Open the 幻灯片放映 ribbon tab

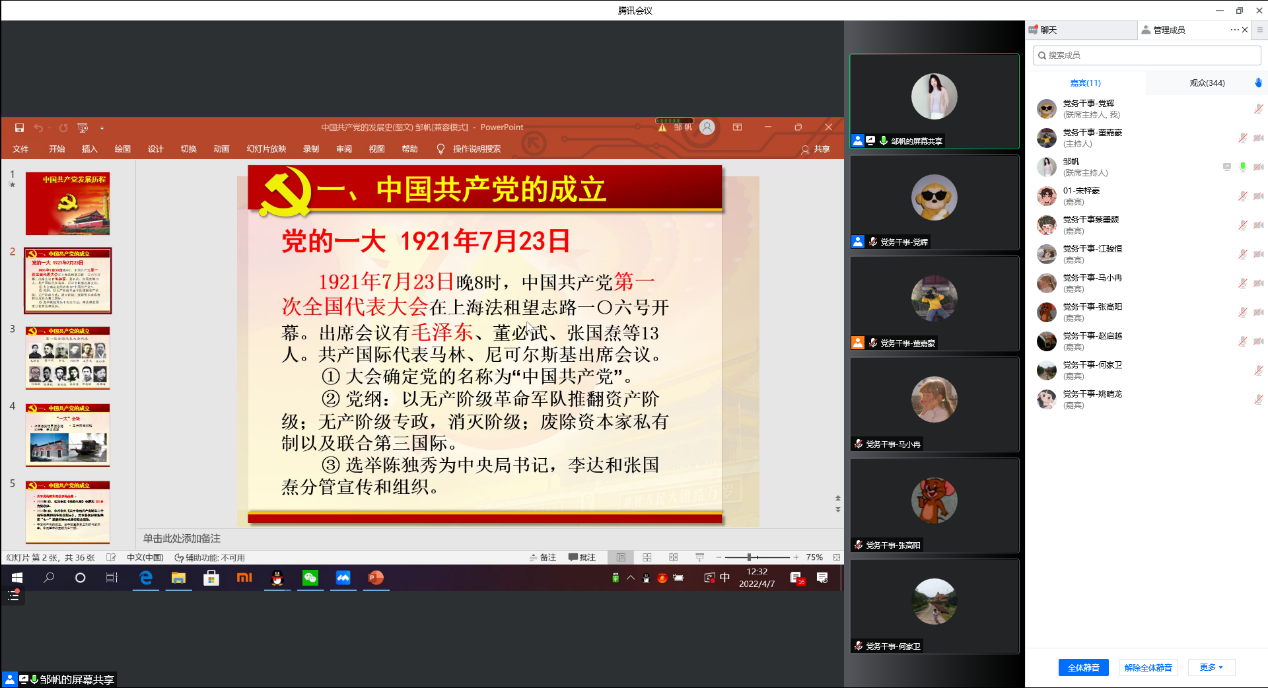tap(266, 149)
